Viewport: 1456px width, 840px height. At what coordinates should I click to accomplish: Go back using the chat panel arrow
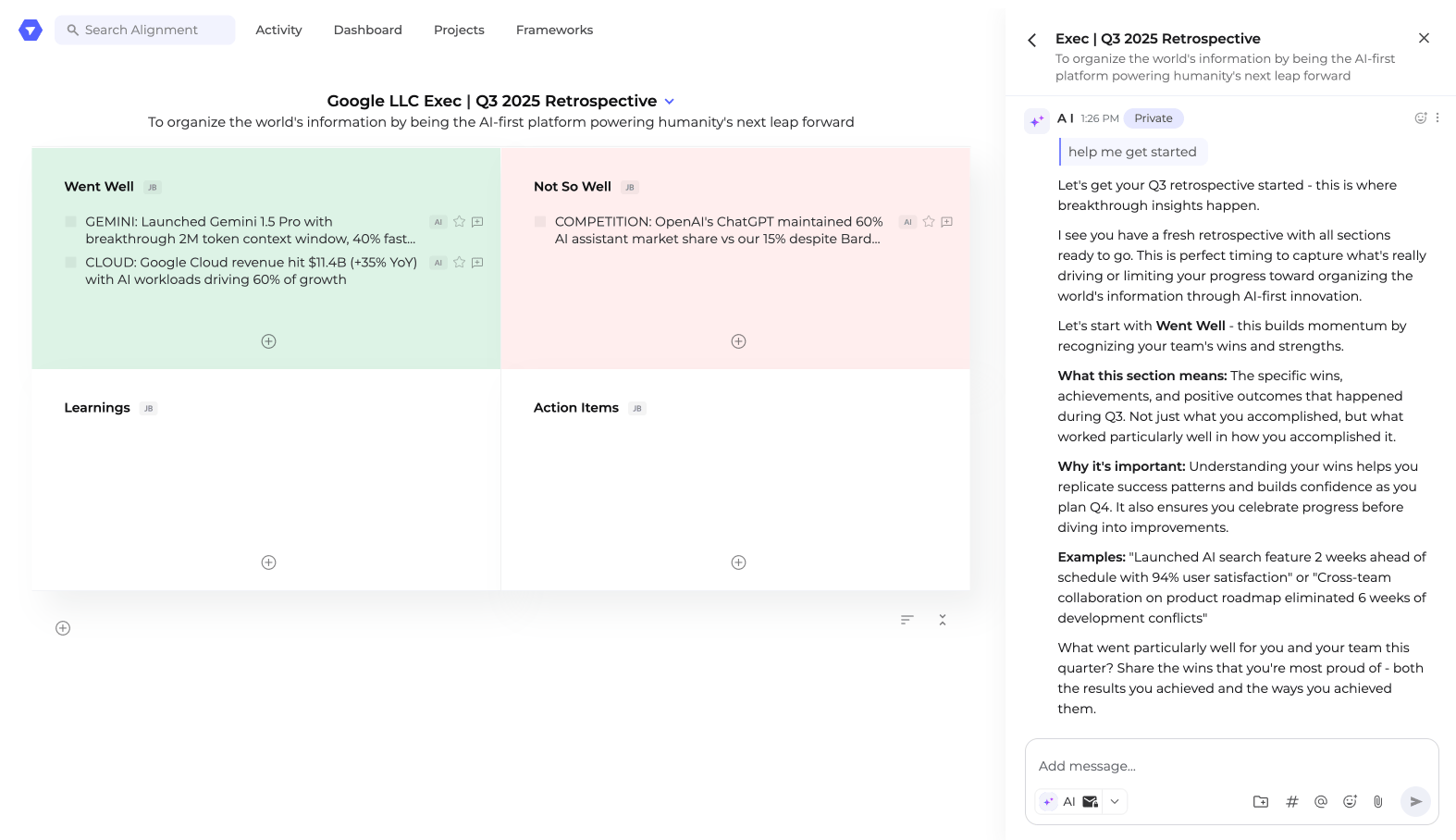[x=1032, y=40]
